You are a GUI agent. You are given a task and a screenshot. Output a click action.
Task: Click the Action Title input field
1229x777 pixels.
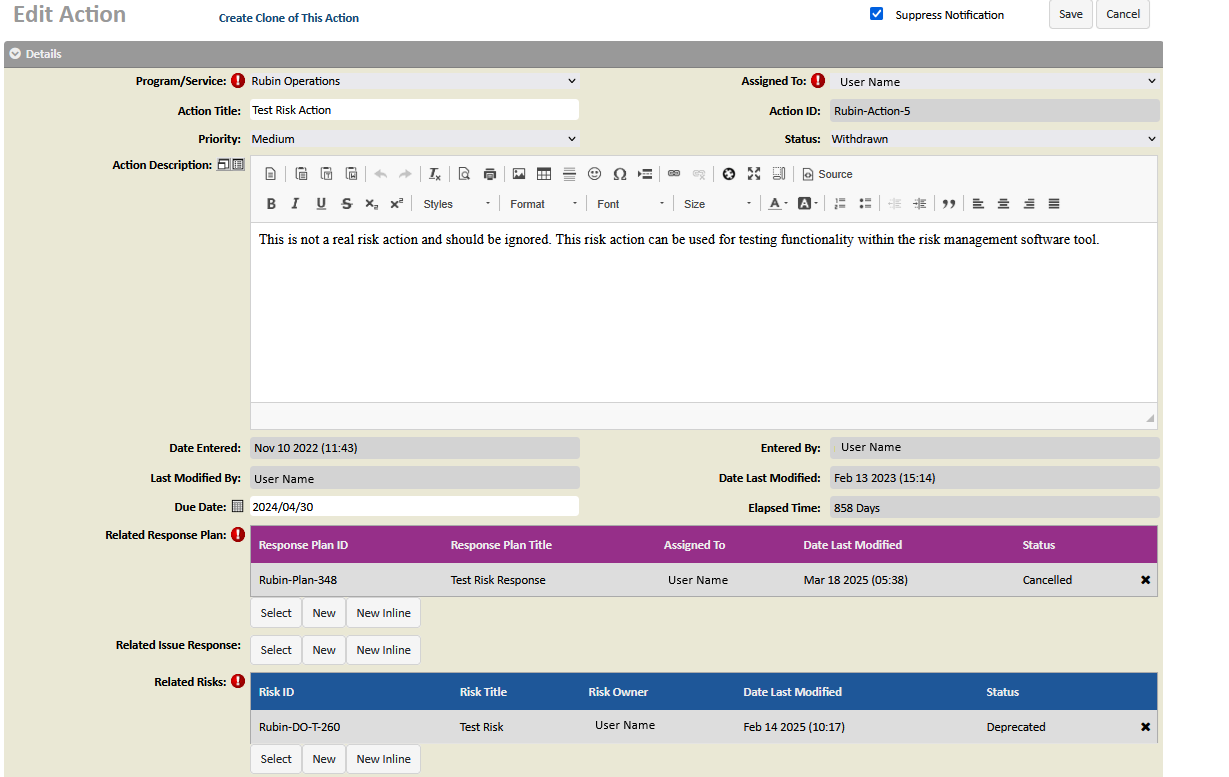pyautogui.click(x=413, y=110)
